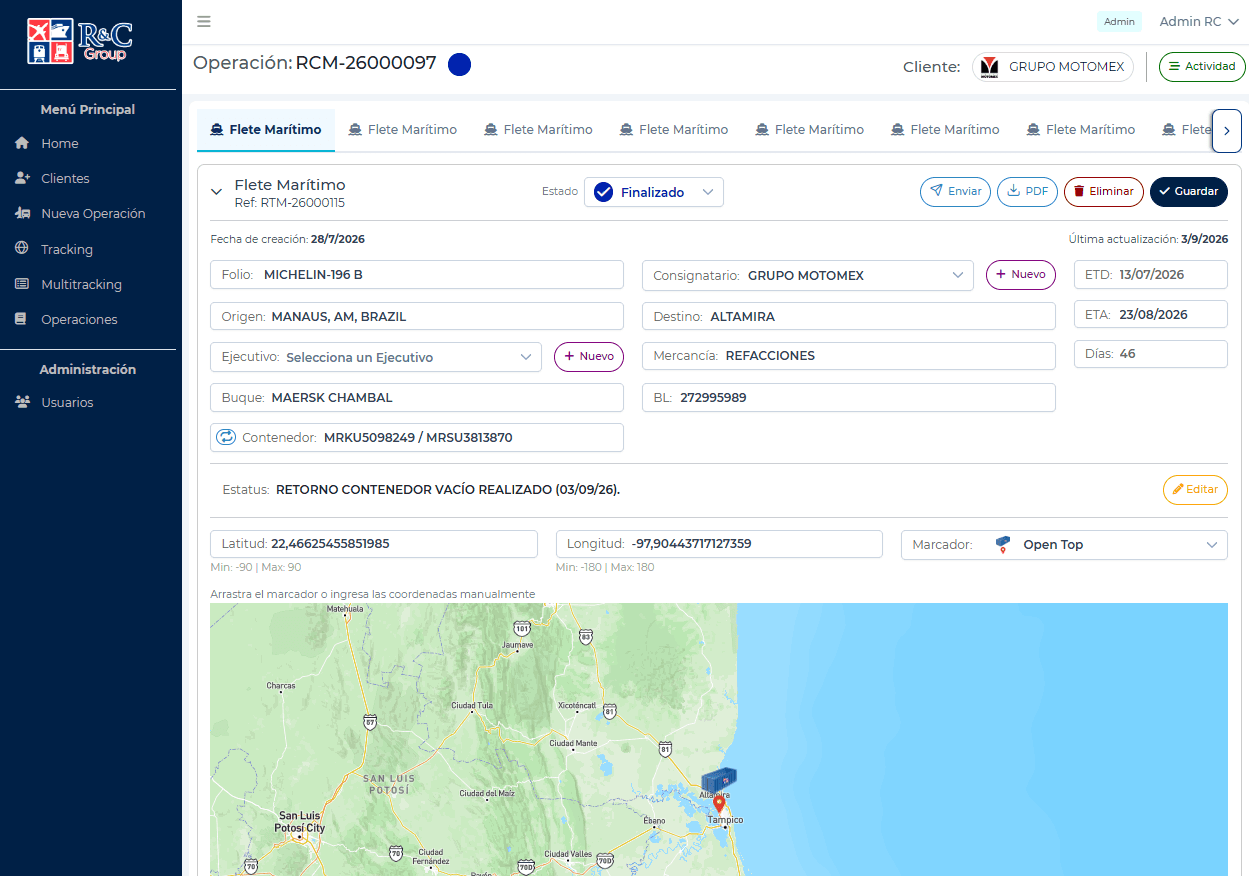Click the Latitud input field
This screenshot has width=1249, height=876.
point(374,544)
